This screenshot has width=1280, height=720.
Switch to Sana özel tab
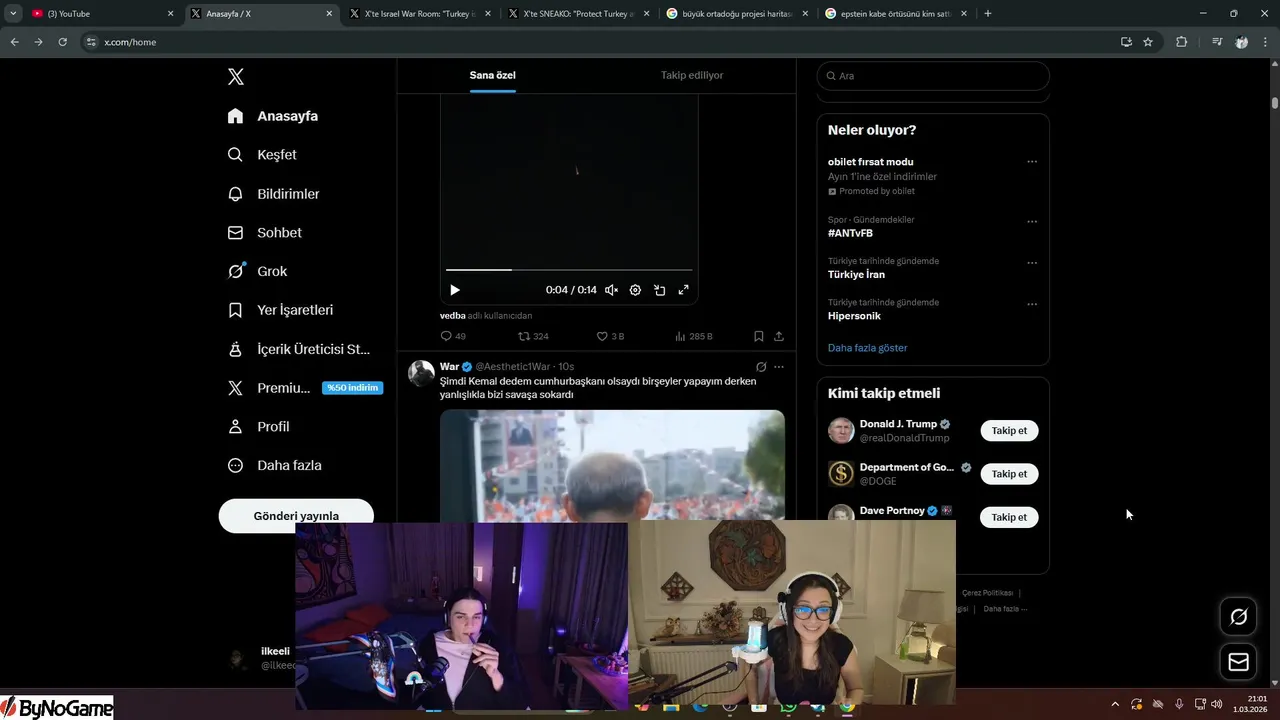[493, 75]
